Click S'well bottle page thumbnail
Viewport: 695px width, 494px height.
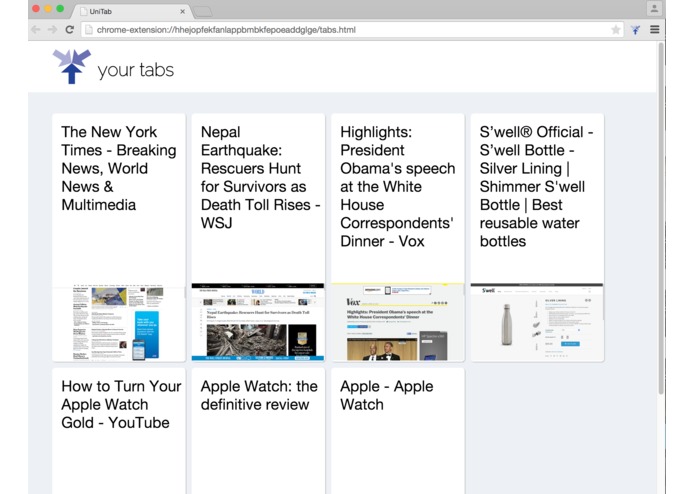(537, 323)
